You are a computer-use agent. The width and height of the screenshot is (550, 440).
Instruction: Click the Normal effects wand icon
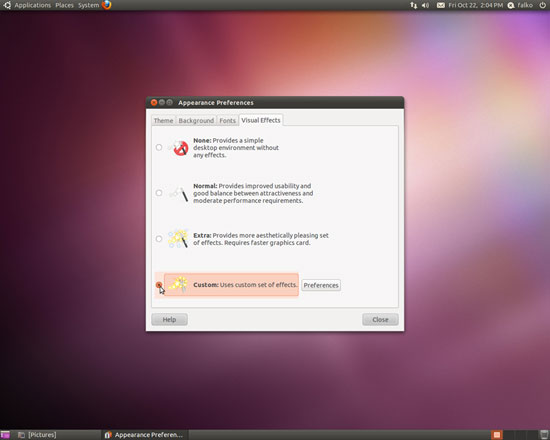(179, 194)
